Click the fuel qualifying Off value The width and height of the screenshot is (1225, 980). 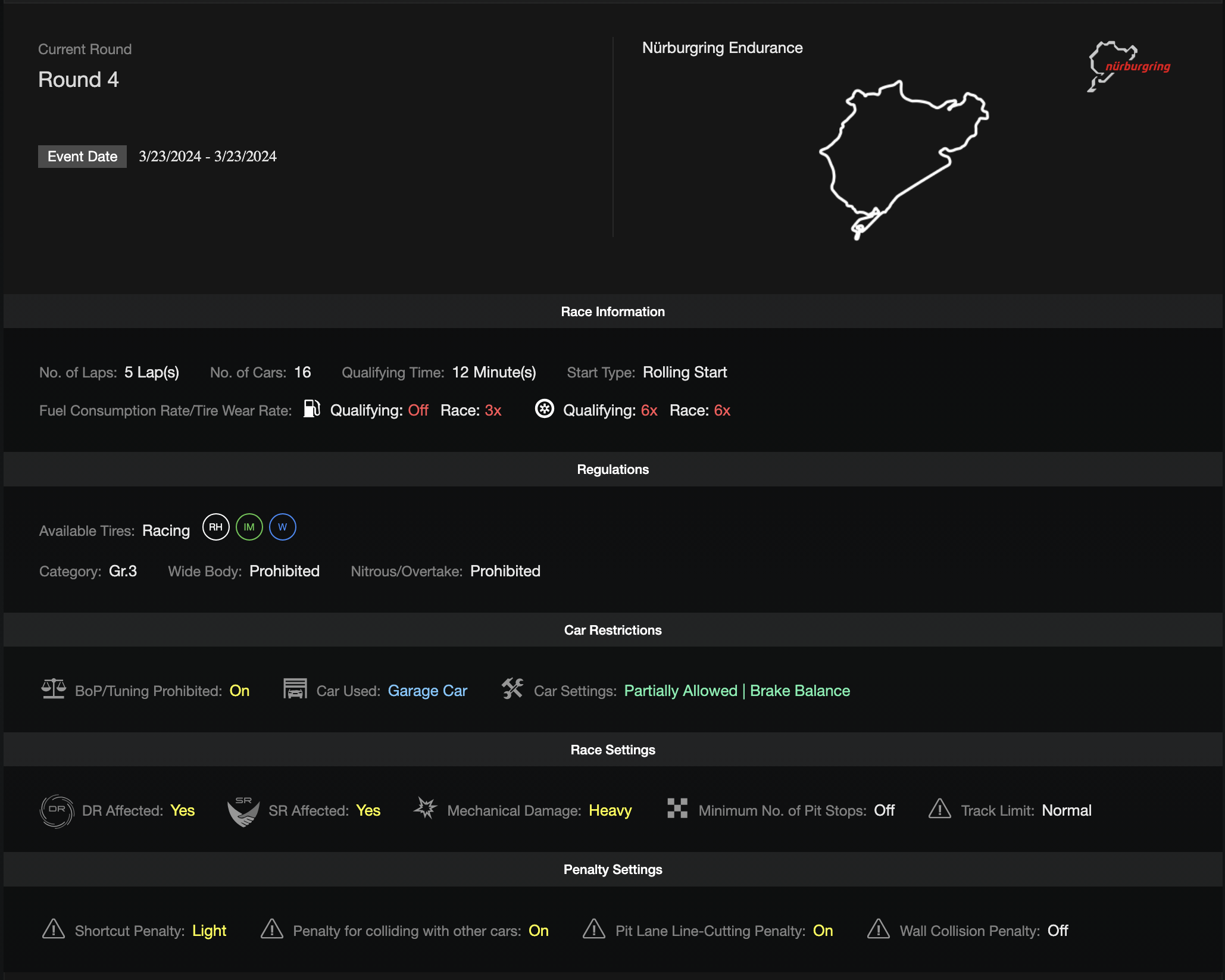418,411
